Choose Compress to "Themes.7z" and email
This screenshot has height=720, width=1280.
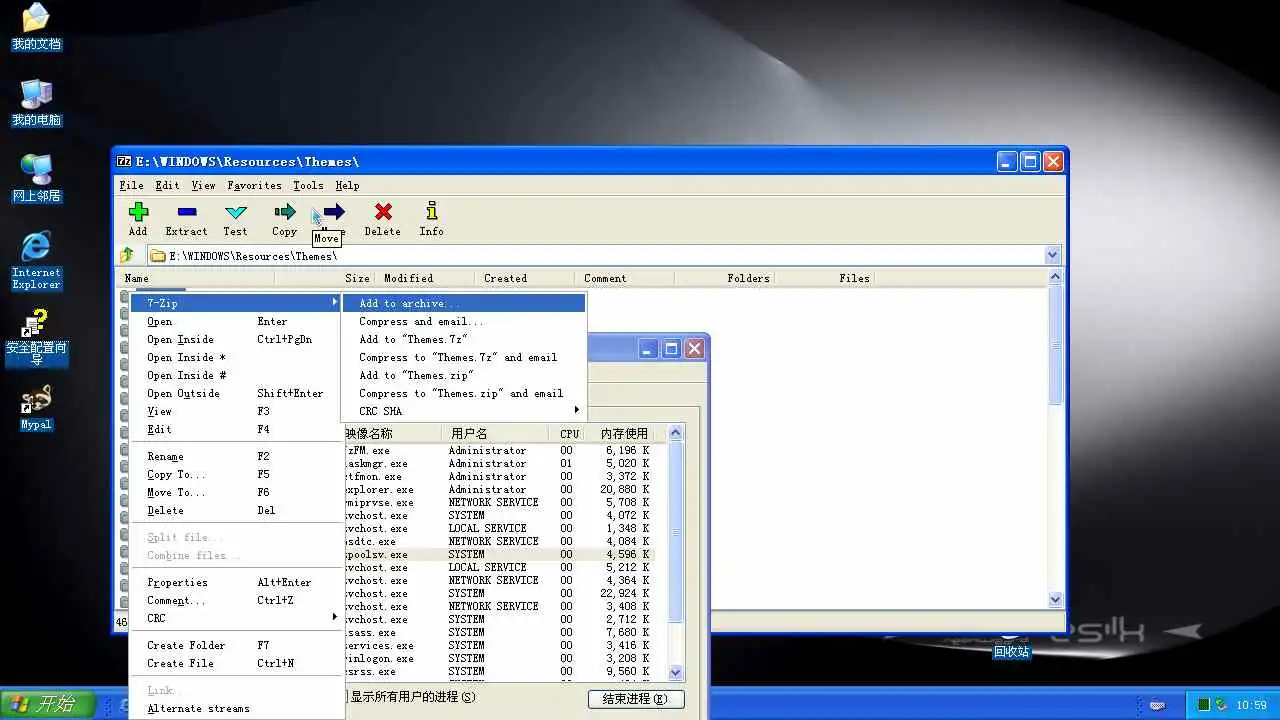point(464,357)
